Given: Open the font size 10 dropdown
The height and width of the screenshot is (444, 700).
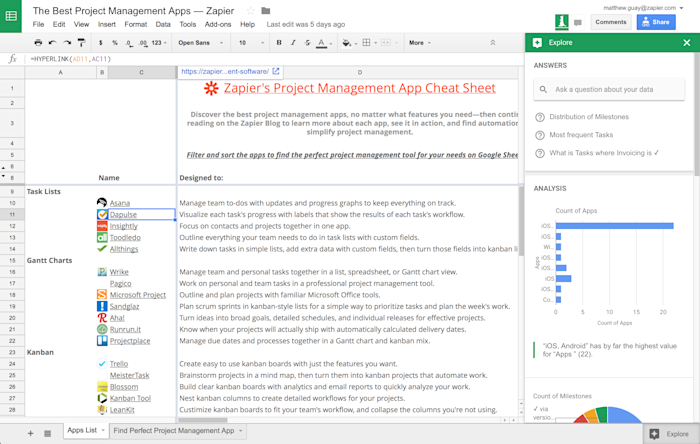Looking at the screenshot, I should click(x=251, y=43).
